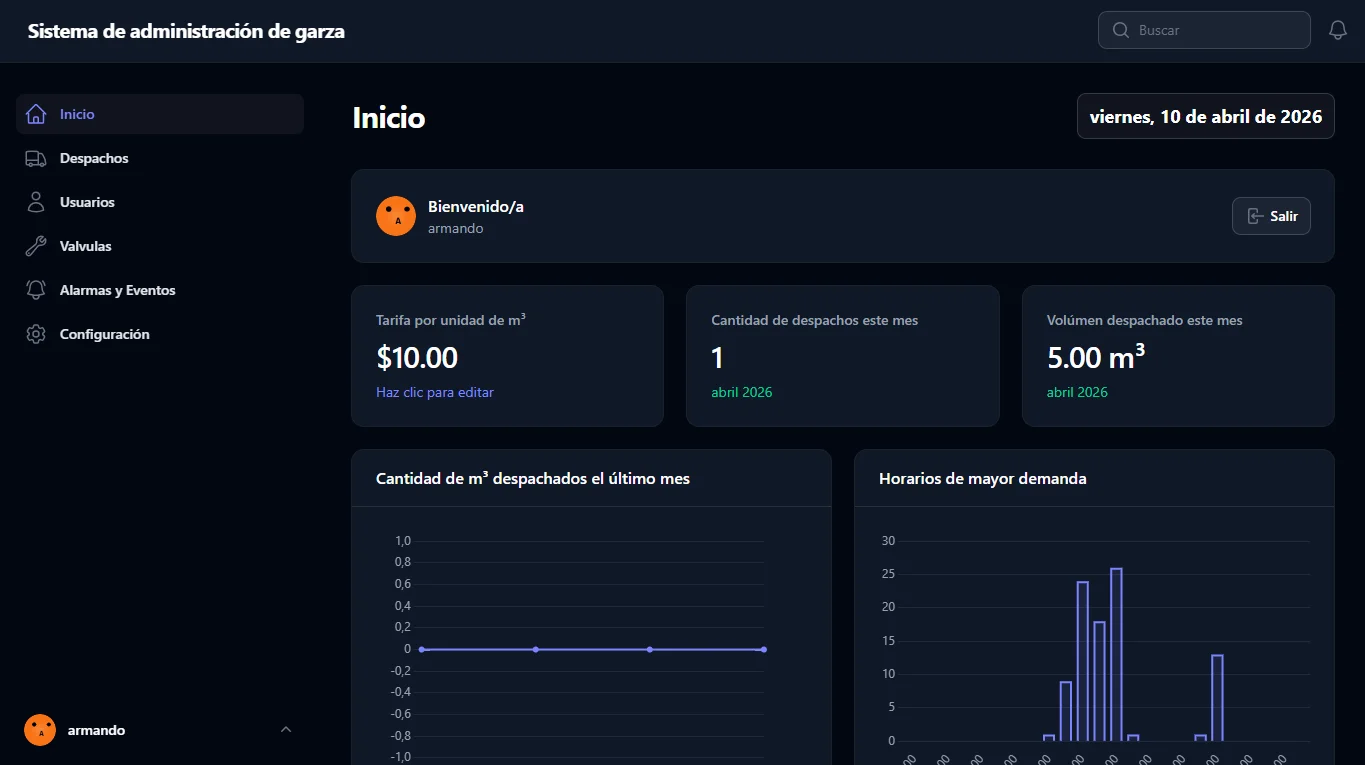Image resolution: width=1365 pixels, height=765 pixels.
Task: Click the Buscar search field
Action: pyautogui.click(x=1204, y=30)
